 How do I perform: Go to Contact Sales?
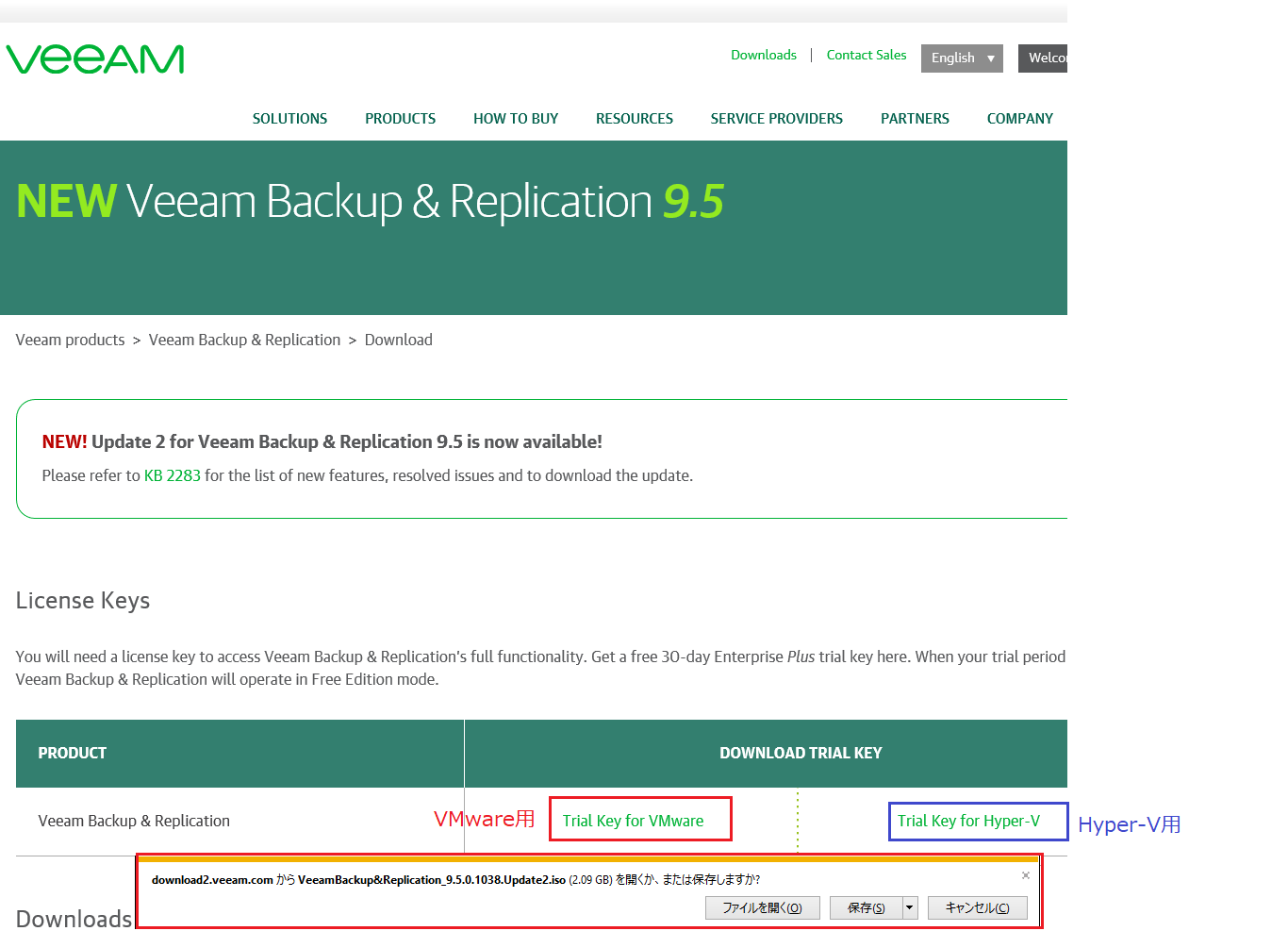pos(867,56)
